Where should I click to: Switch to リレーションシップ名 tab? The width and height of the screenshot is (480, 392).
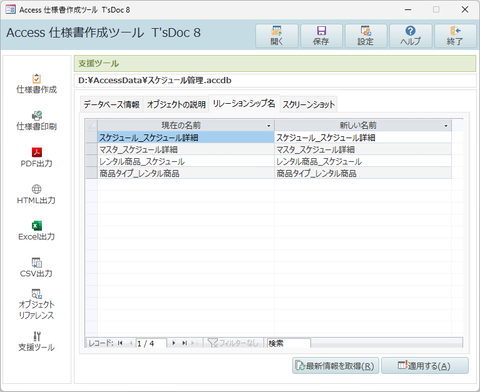pyautogui.click(x=244, y=104)
